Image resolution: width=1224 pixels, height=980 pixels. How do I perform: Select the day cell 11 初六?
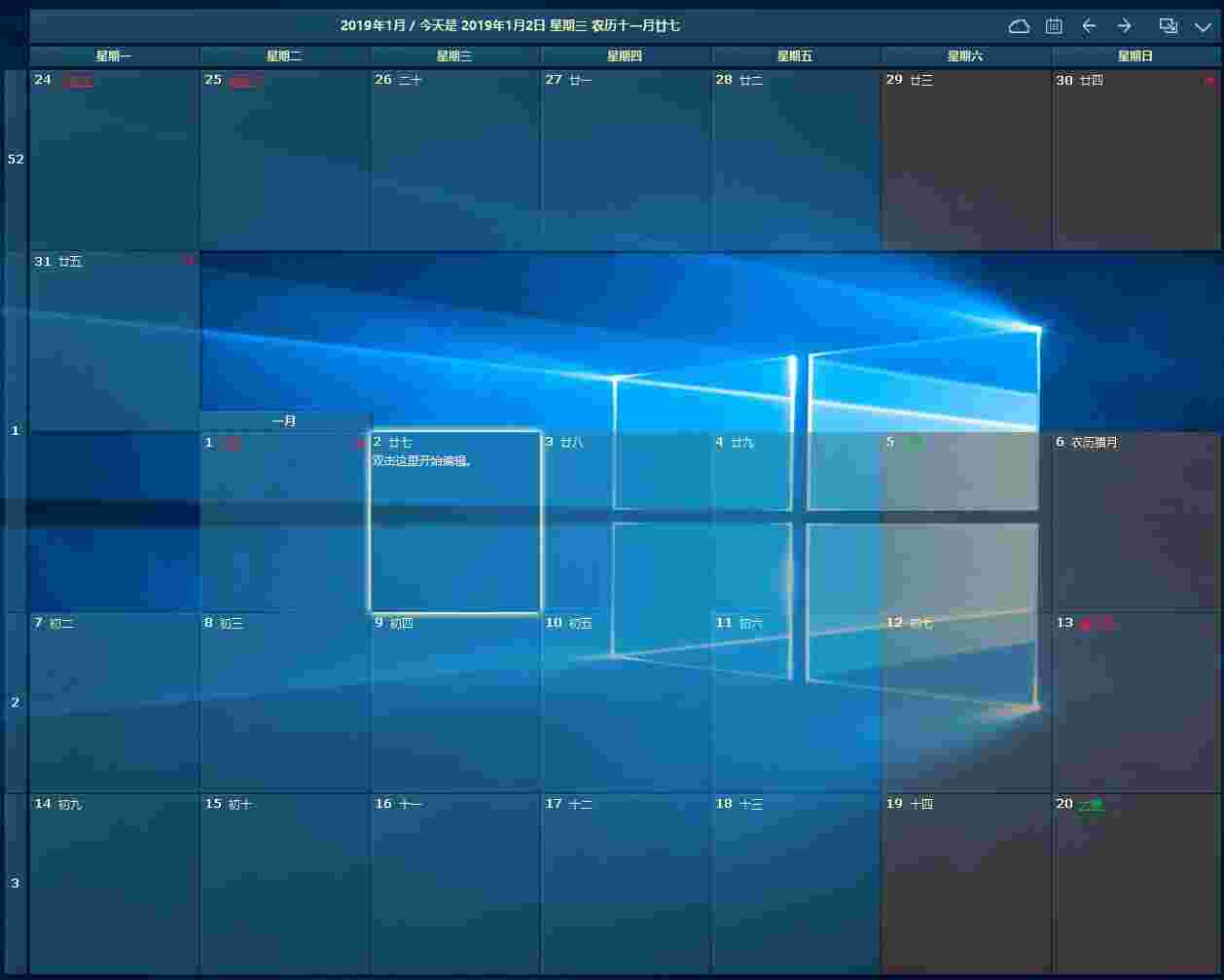pos(795,702)
